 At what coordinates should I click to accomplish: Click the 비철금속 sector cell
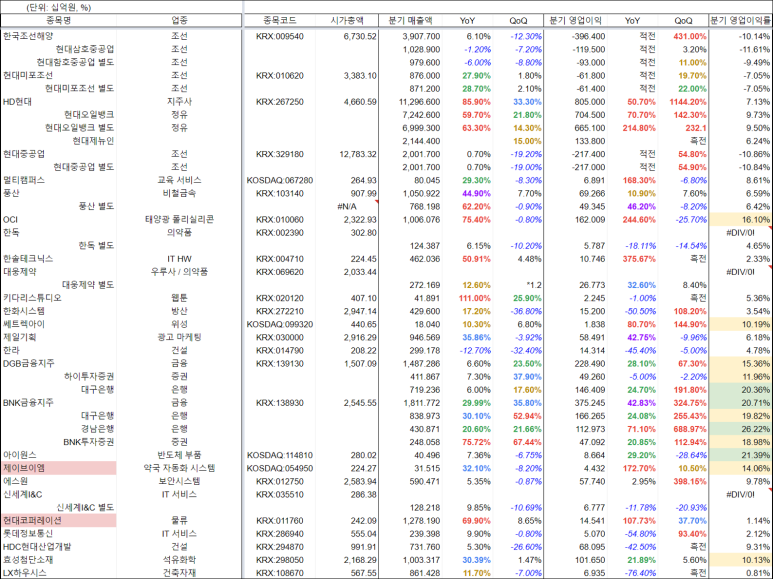[x=179, y=193]
